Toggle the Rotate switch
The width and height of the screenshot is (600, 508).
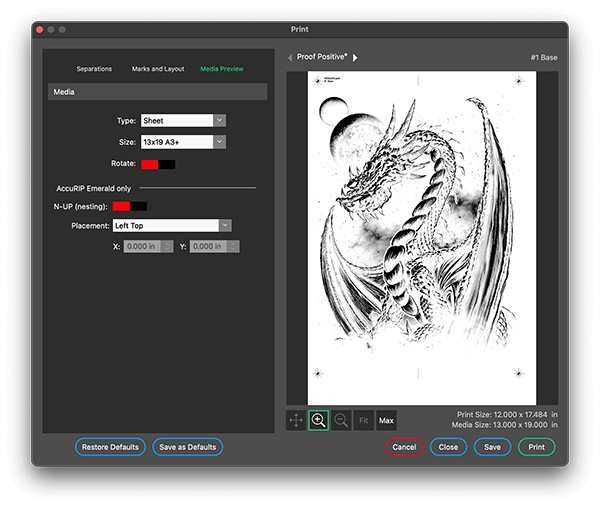pyautogui.click(x=158, y=164)
